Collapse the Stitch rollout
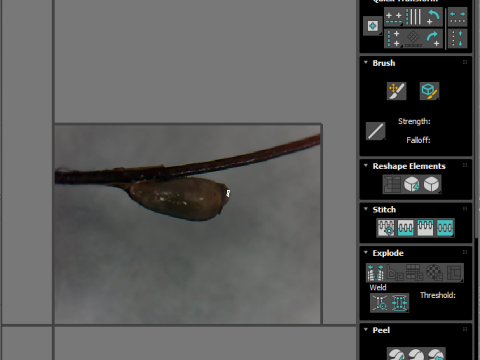 coord(366,209)
